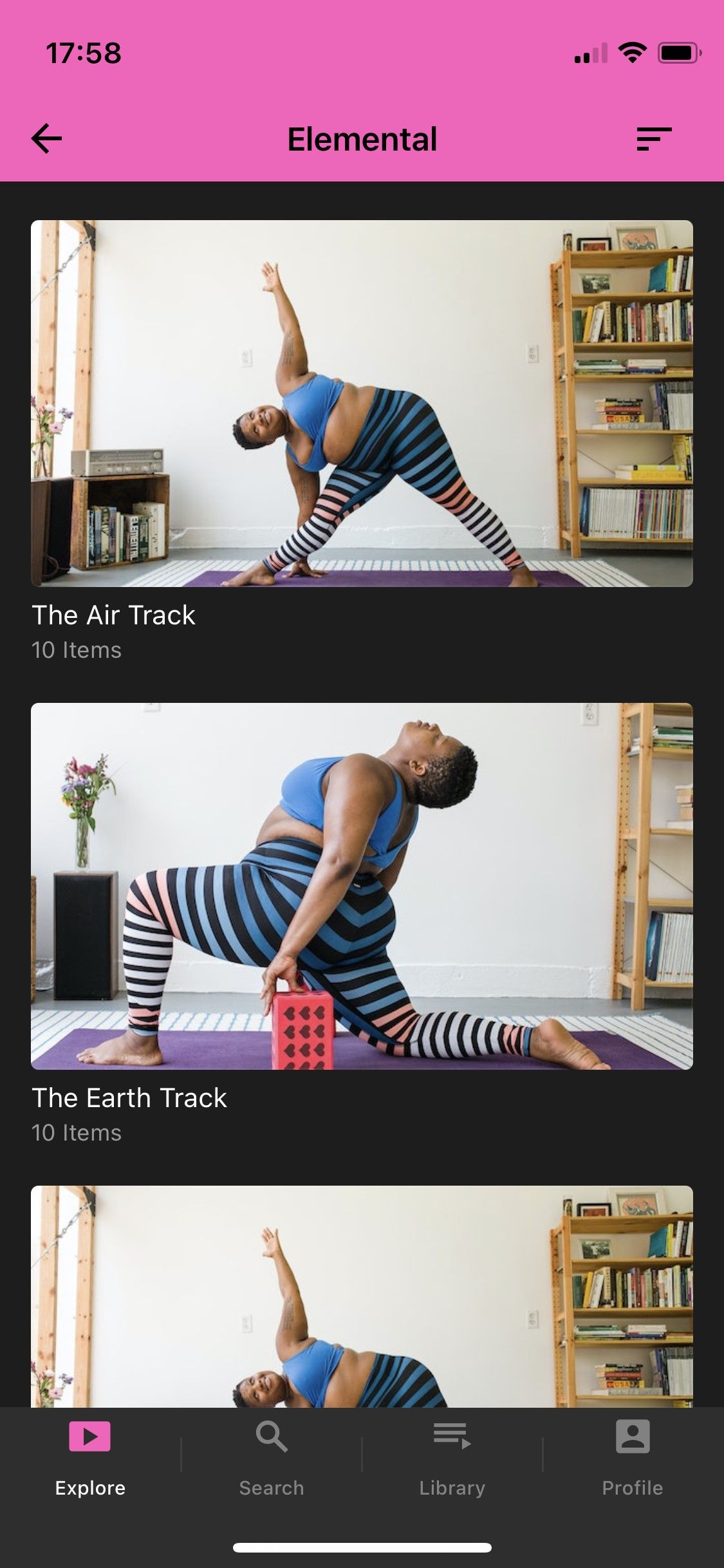The image size is (724, 1568).
Task: Open the Library playlist icon
Action: [452, 1436]
